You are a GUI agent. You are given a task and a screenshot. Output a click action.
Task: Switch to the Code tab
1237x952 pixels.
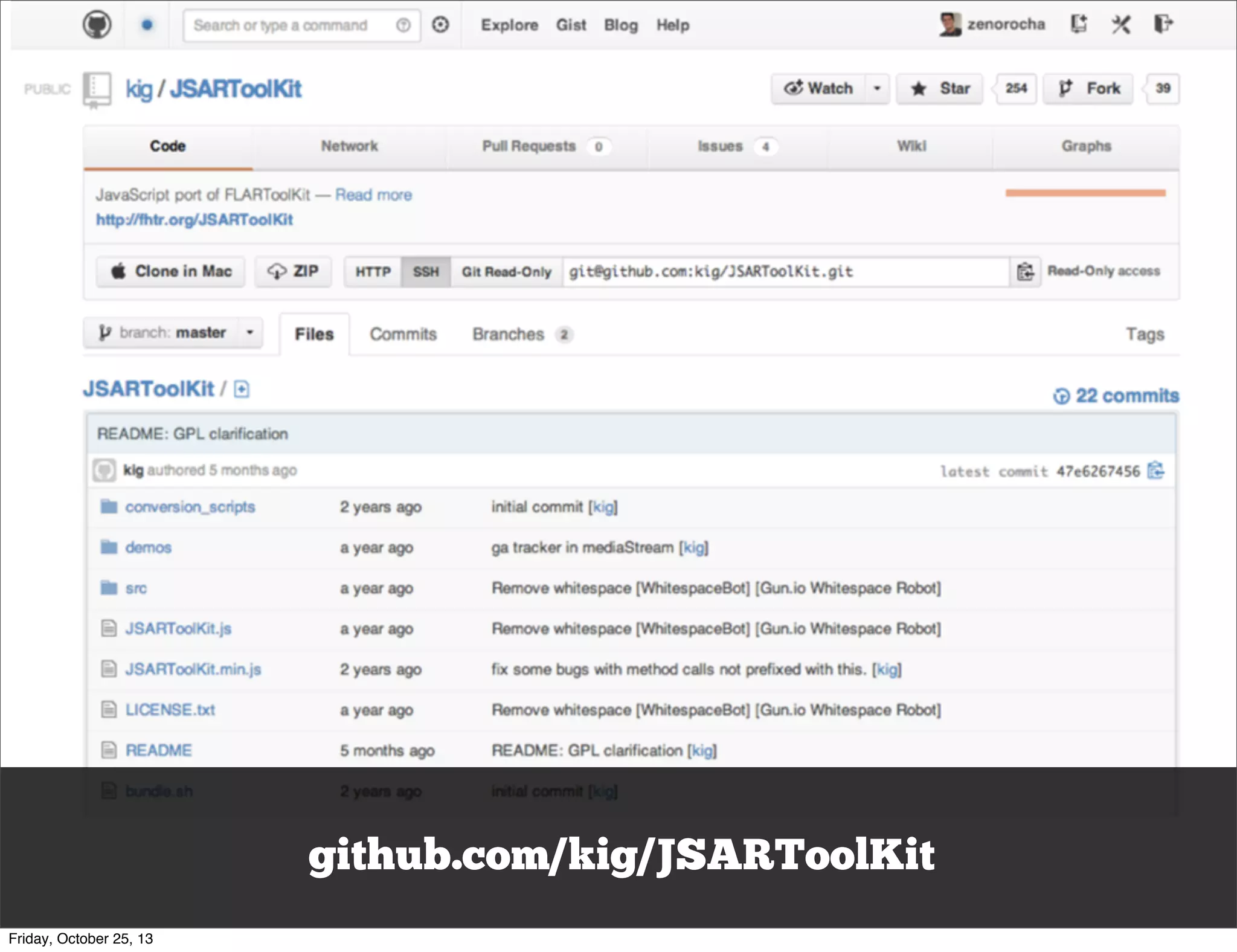168,146
